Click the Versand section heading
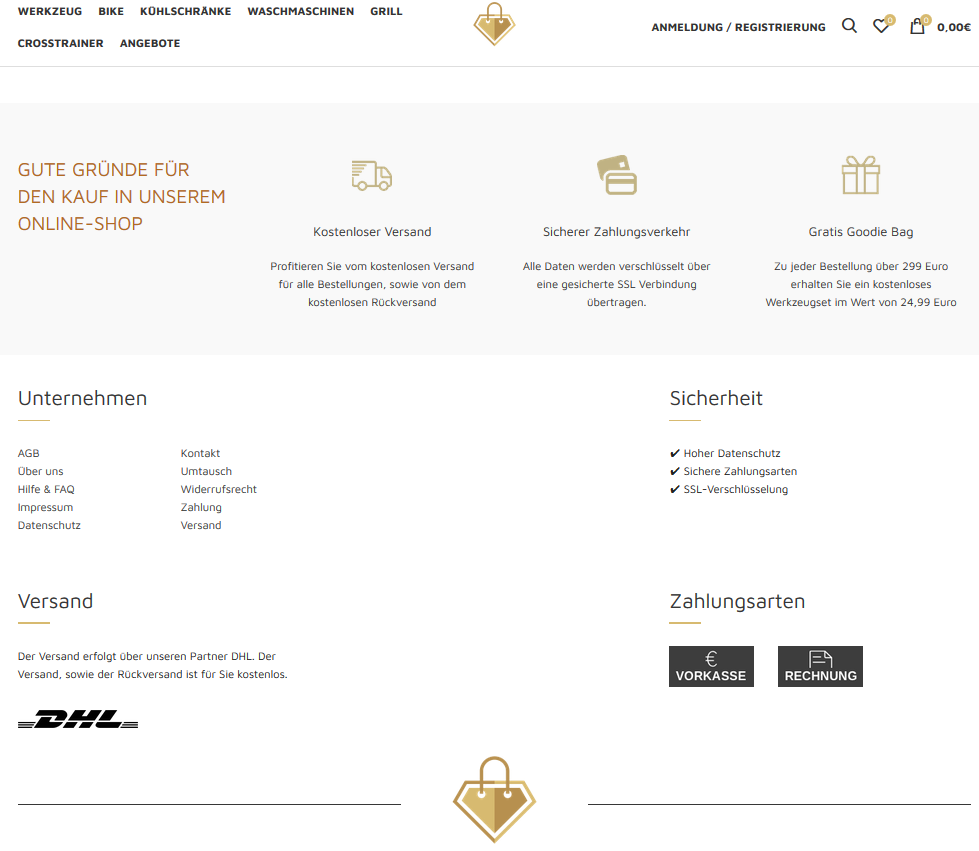 click(56, 601)
